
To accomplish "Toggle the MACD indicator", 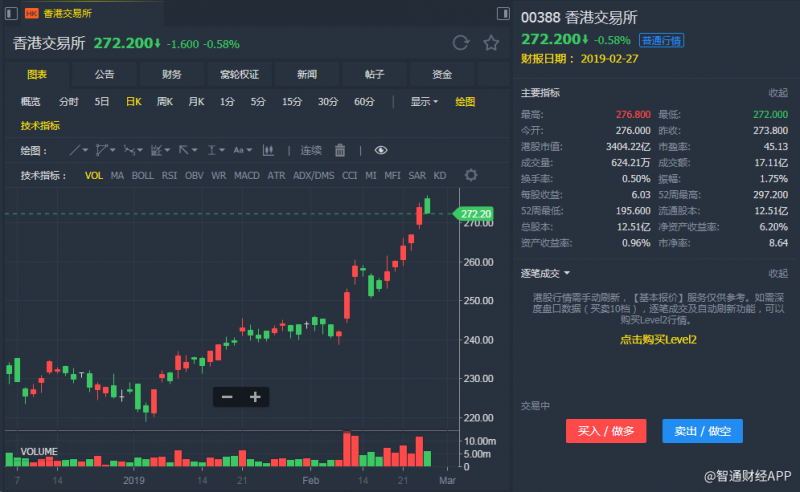I will (247, 176).
